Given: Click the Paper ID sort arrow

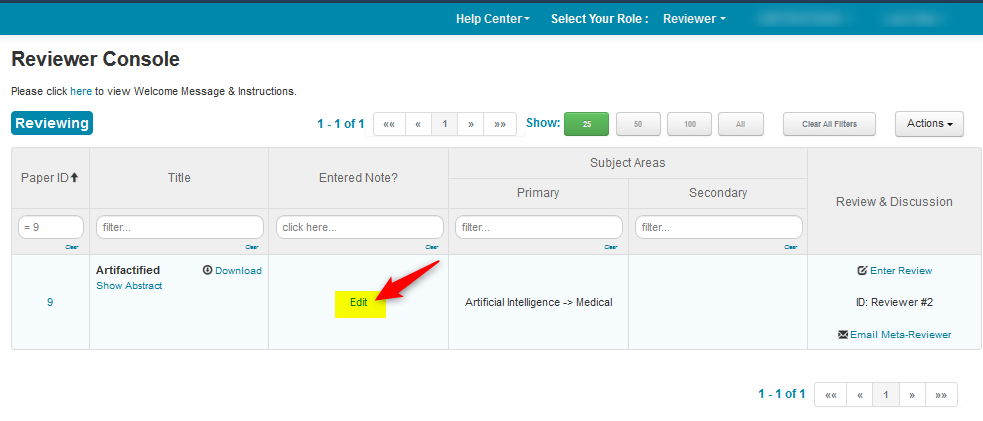Looking at the screenshot, I should 74,178.
